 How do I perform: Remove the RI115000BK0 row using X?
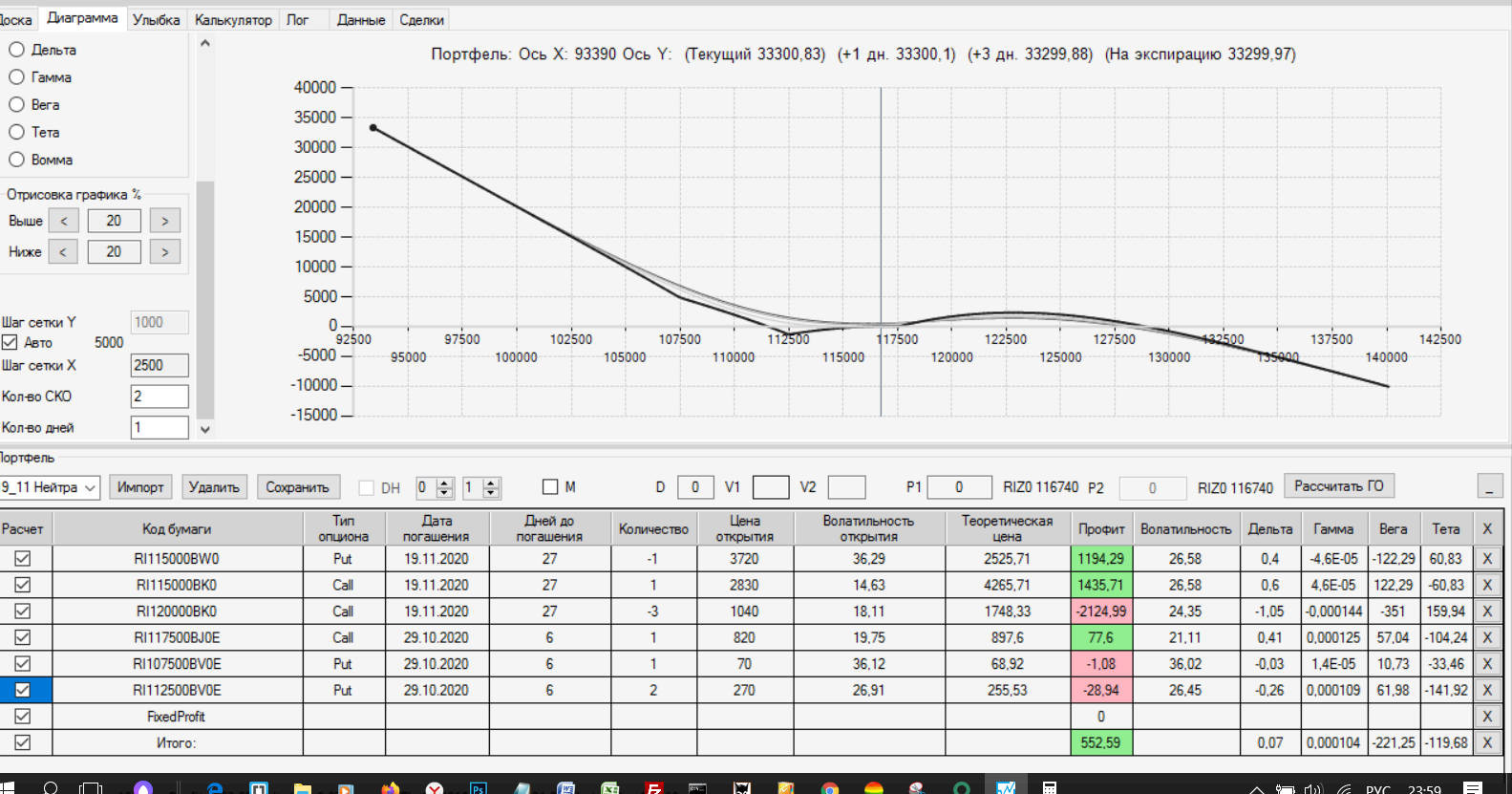point(1487,585)
